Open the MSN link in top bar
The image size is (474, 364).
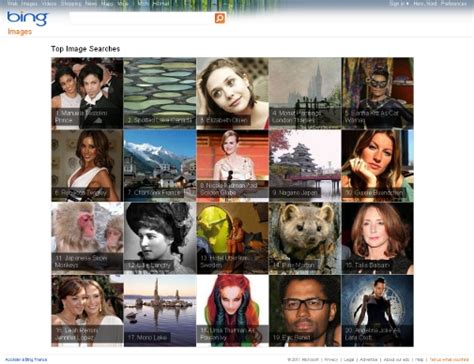(143, 4)
